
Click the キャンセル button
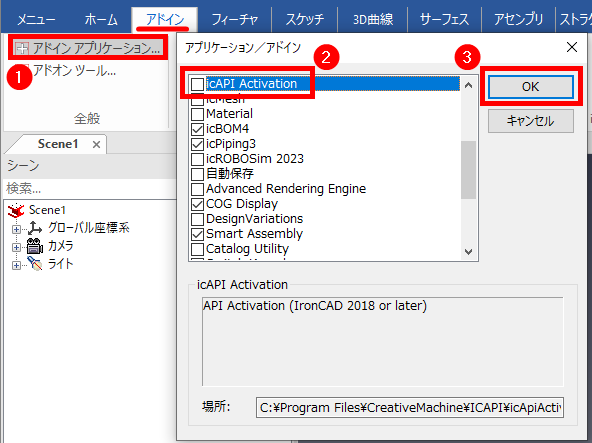pyautogui.click(x=530, y=121)
